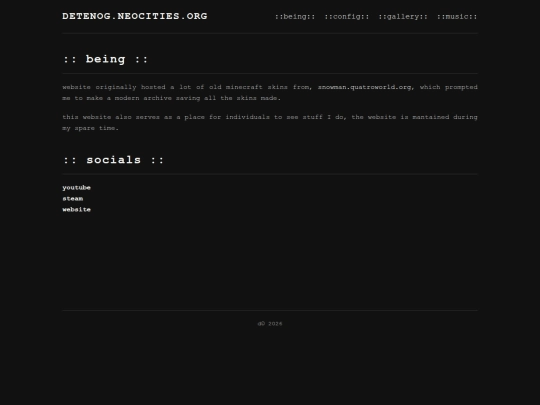This screenshot has height=405, width=540.
Task: Click the paragraph starting 'this website also serves'
Action: [x=270, y=123]
